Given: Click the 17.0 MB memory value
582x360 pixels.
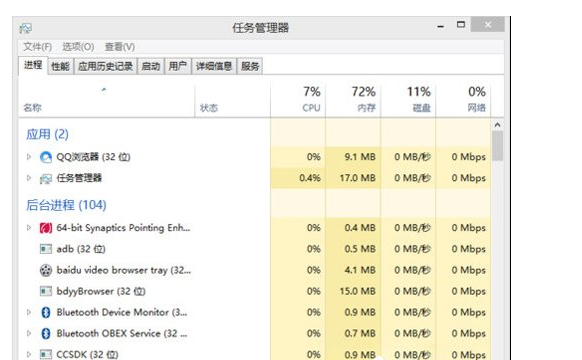Looking at the screenshot, I should [357, 178].
